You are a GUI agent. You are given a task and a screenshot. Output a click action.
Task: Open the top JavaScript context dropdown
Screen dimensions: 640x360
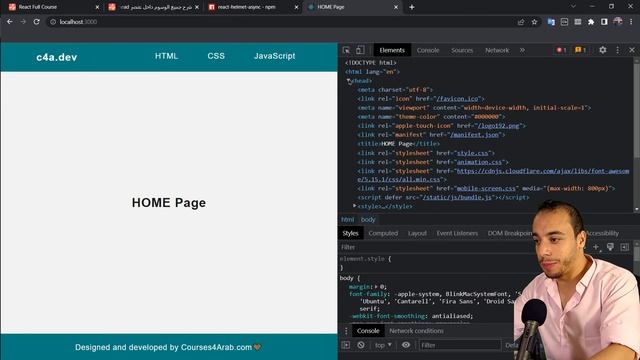[383, 345]
